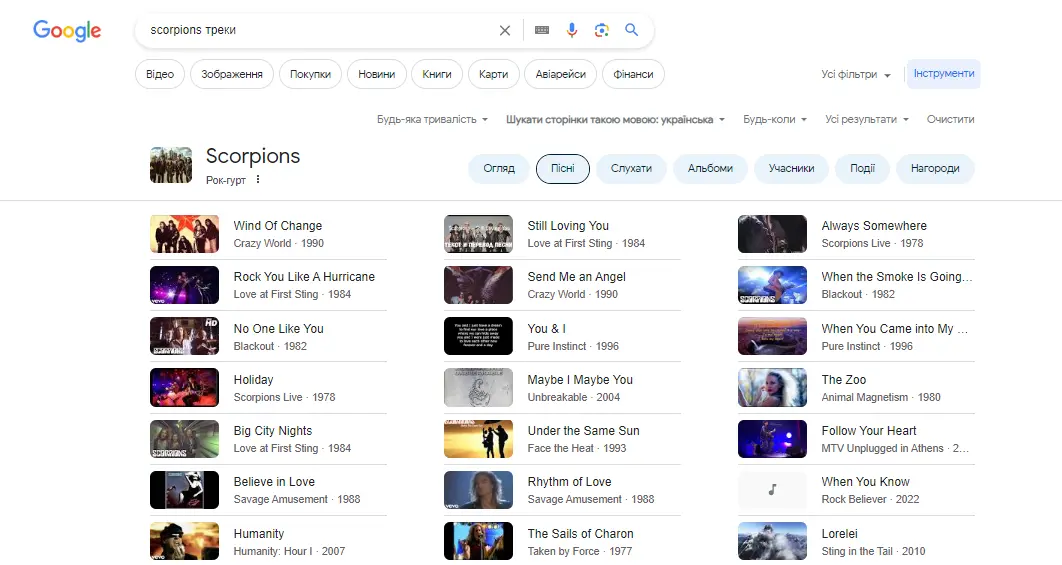Switch to Новини results
The height and width of the screenshot is (565, 1062).
(x=377, y=75)
